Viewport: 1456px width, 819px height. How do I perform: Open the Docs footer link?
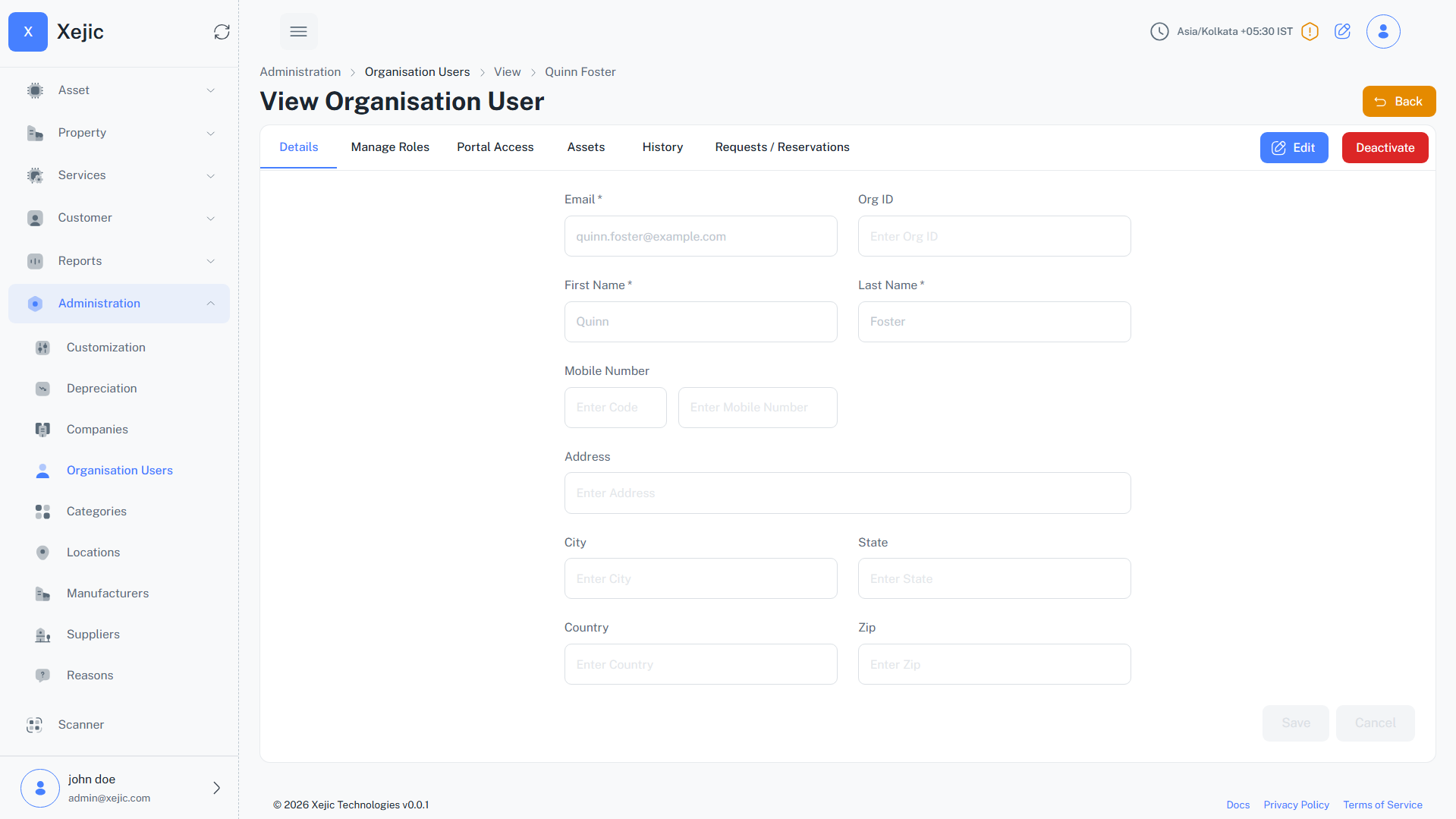(1238, 805)
